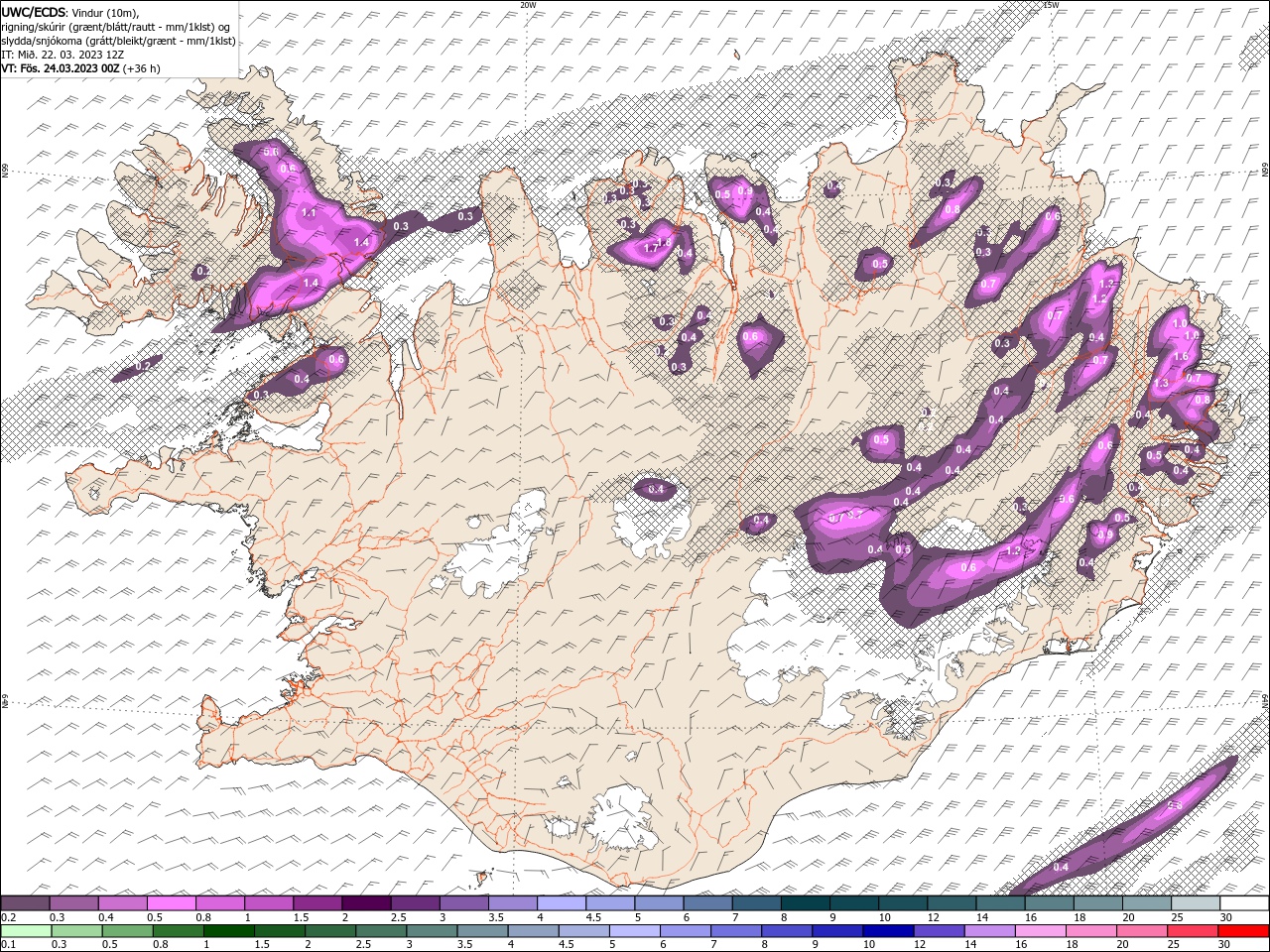Viewport: 1270px width, 952px height.
Task: Click the lower legend swatch labeled 12
Action: pyautogui.click(x=938, y=931)
